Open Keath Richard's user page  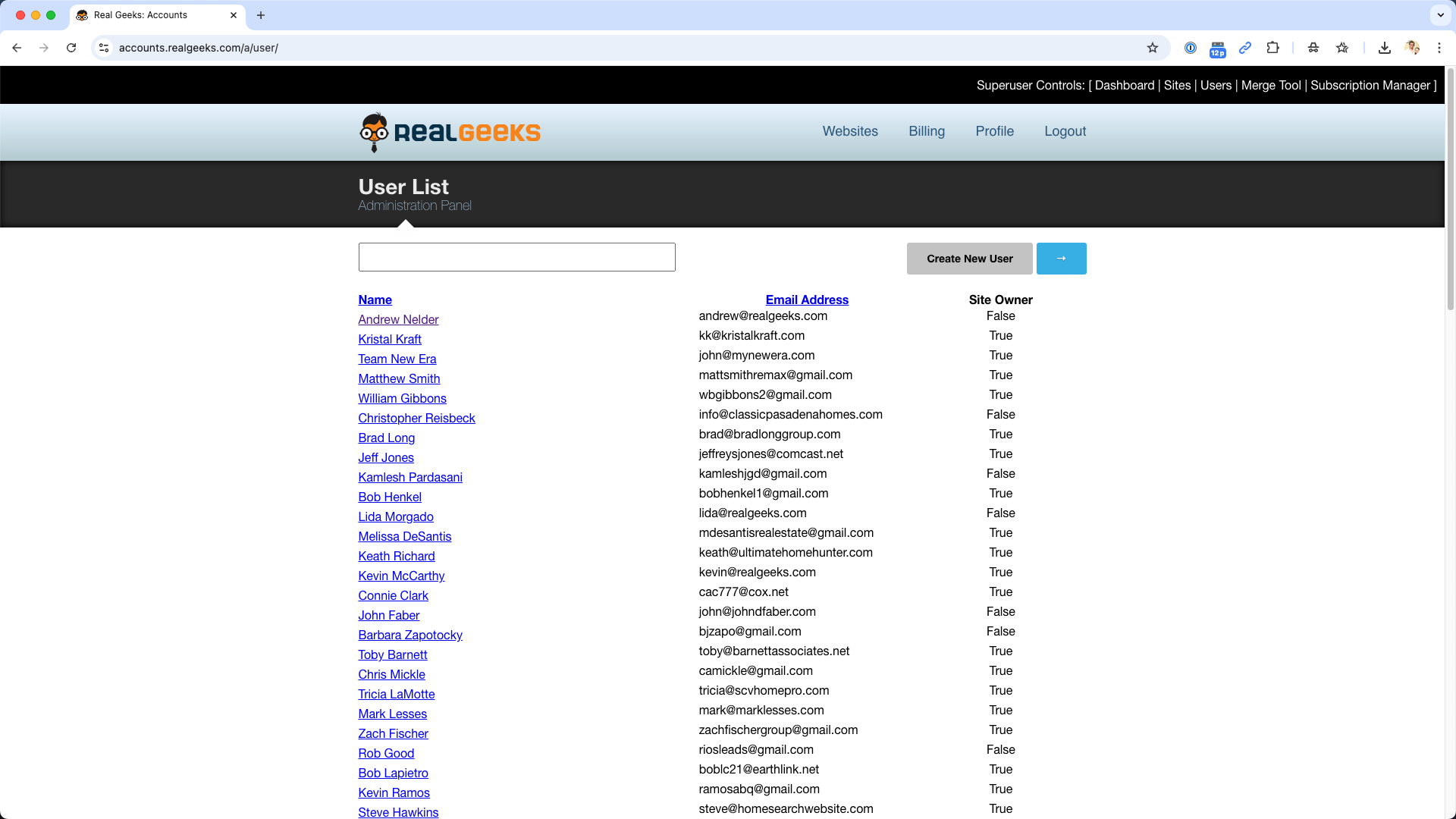click(397, 557)
